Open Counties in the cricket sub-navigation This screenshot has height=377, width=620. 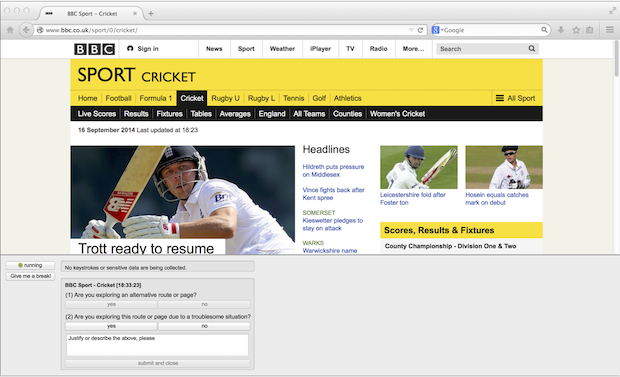(x=347, y=114)
